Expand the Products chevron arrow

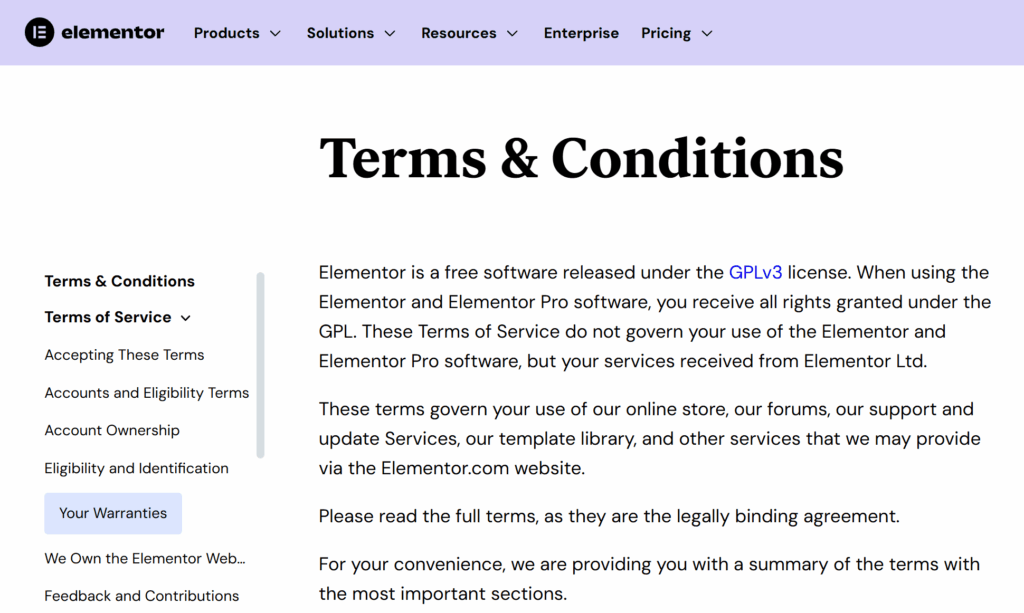tap(276, 33)
